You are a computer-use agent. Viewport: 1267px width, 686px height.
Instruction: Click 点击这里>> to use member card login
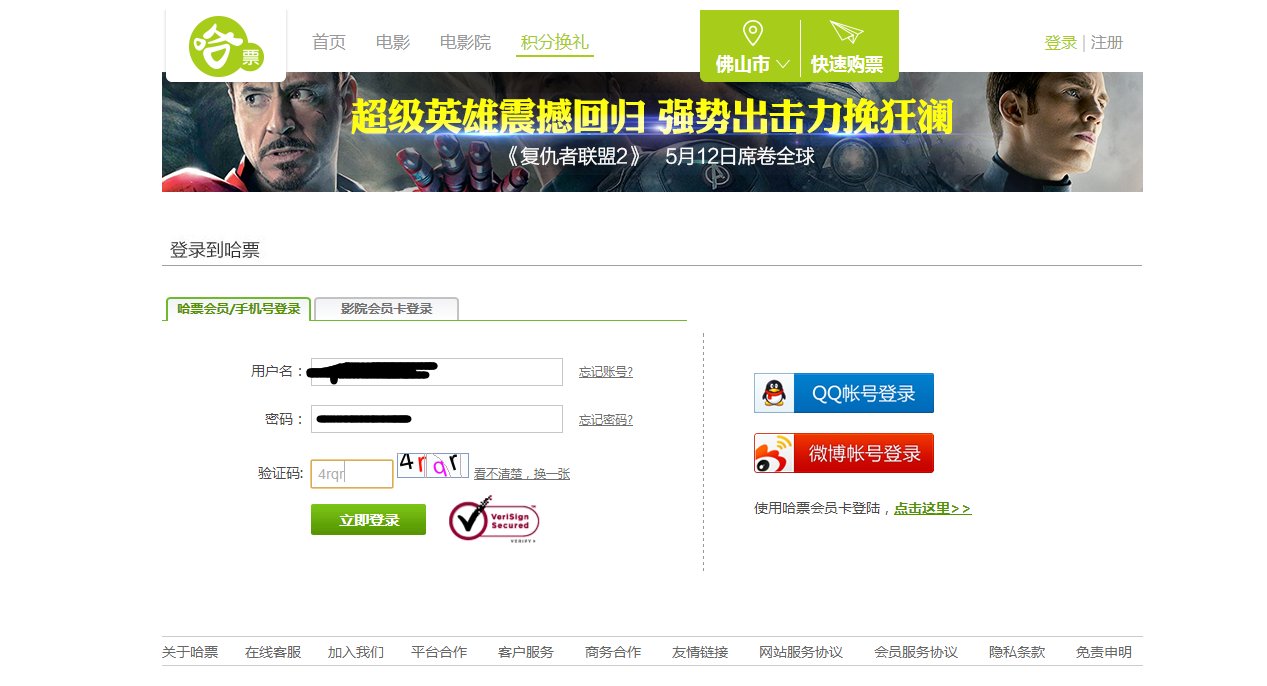point(932,506)
